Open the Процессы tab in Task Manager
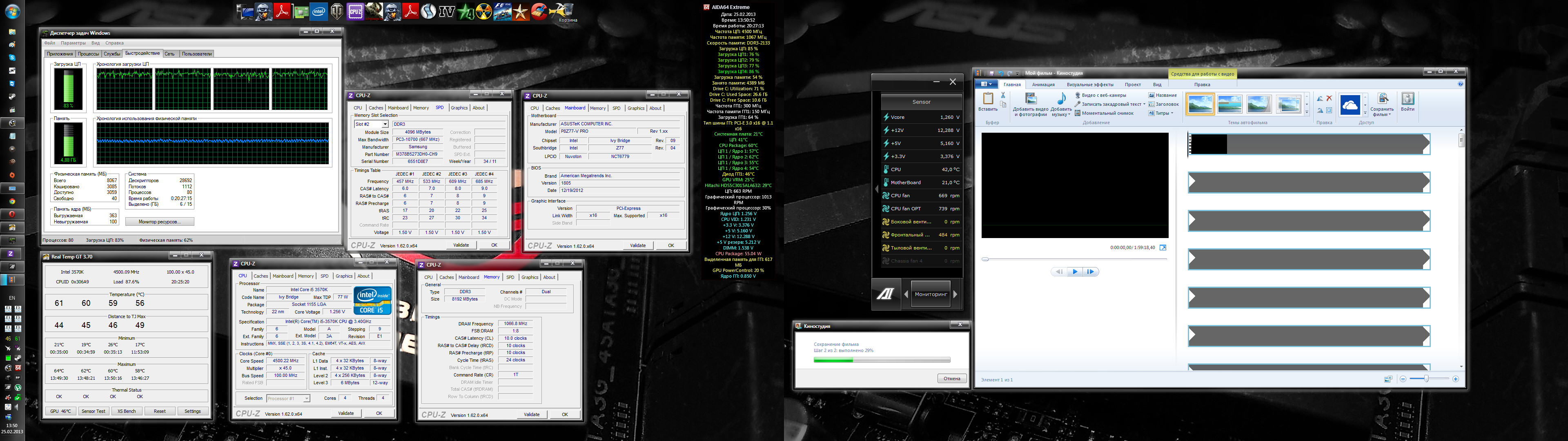Image resolution: width=1568 pixels, height=441 pixels. 88,53
